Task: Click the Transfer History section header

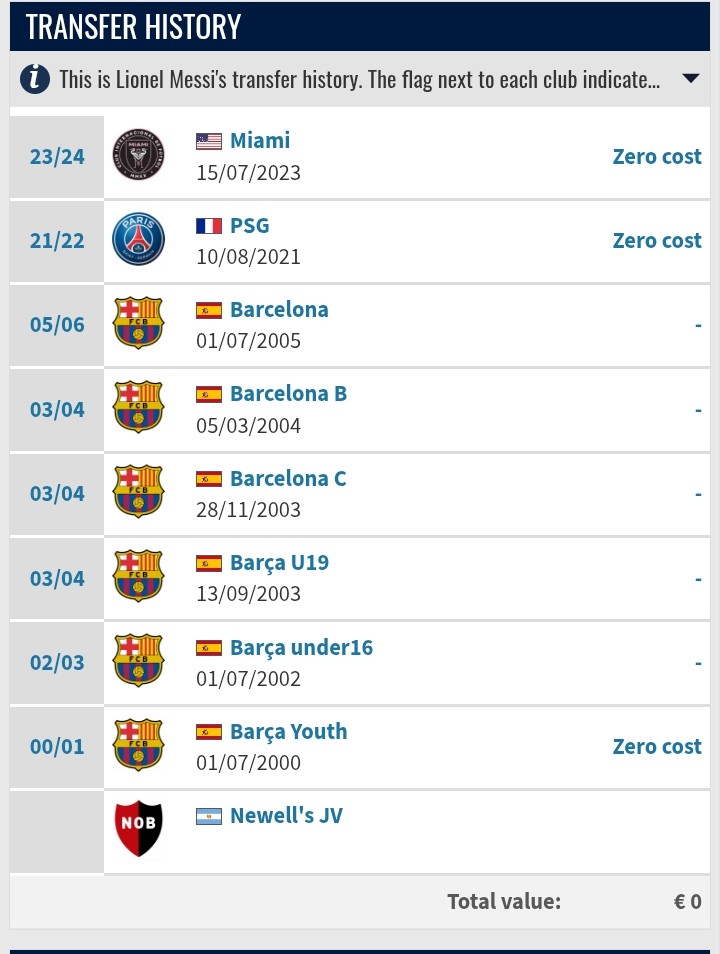Action: [x=134, y=27]
